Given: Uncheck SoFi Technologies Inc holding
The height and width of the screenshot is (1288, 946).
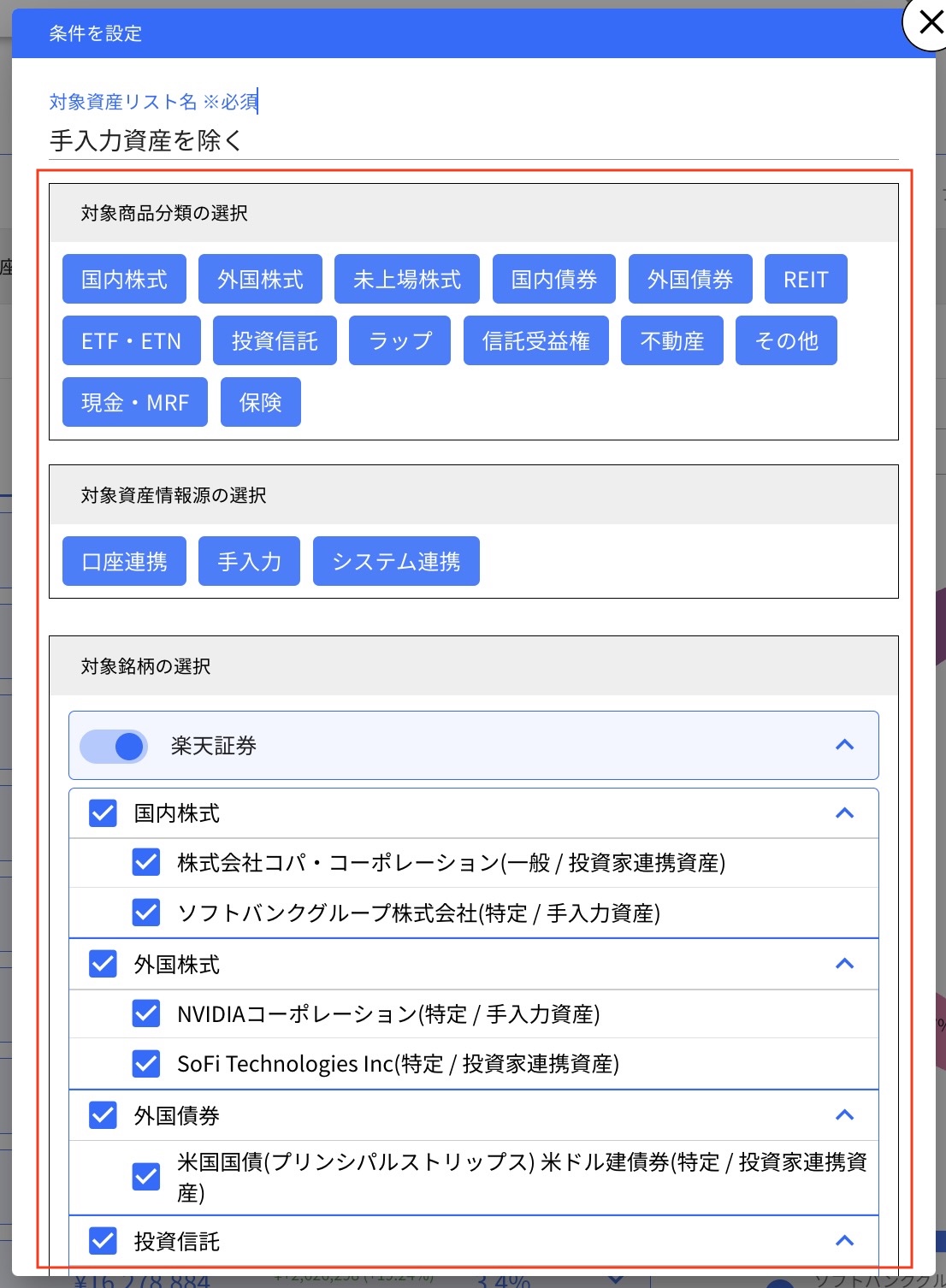Looking at the screenshot, I should click(145, 1063).
